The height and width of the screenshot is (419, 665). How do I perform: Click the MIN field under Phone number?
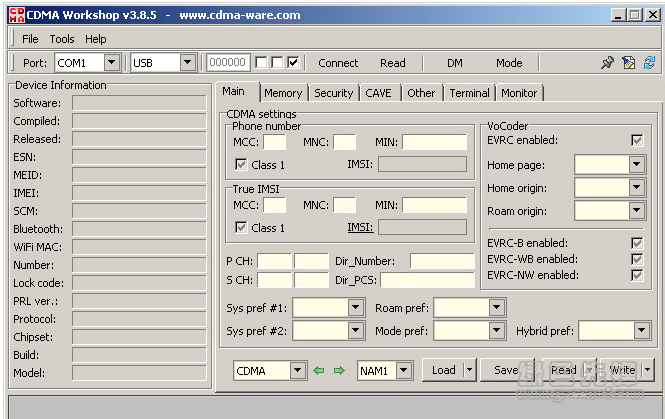pyautogui.click(x=434, y=142)
